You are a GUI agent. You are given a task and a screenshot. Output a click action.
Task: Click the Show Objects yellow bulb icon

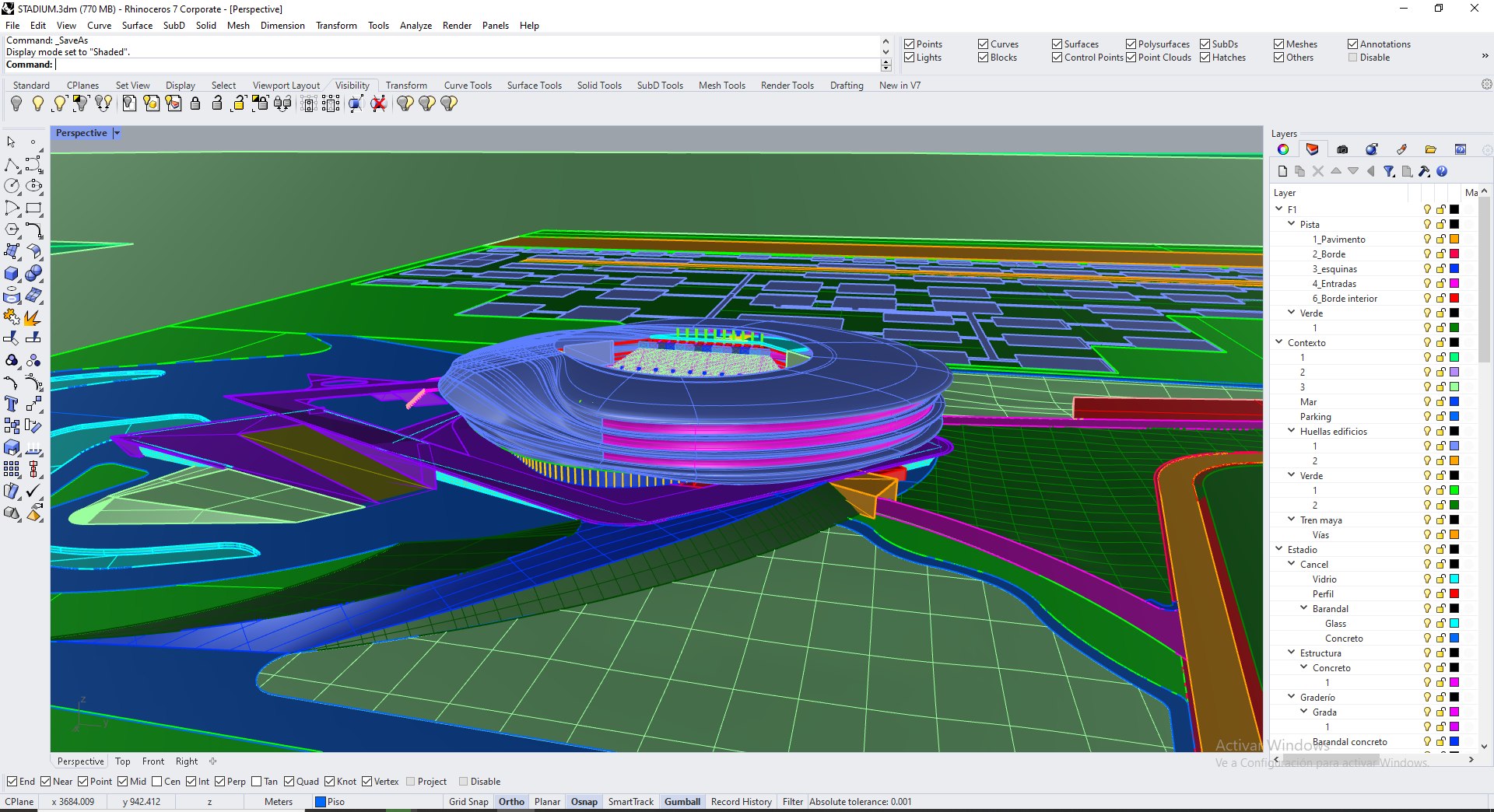tap(37, 103)
